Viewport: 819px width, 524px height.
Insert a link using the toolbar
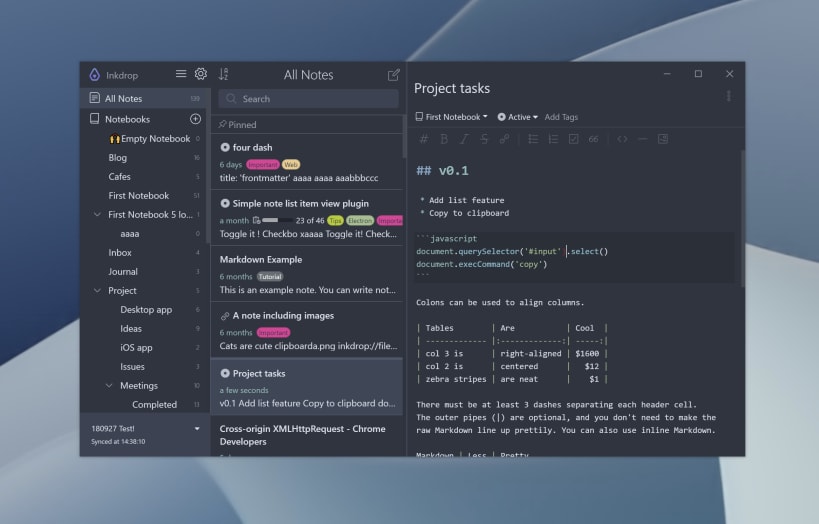504,139
